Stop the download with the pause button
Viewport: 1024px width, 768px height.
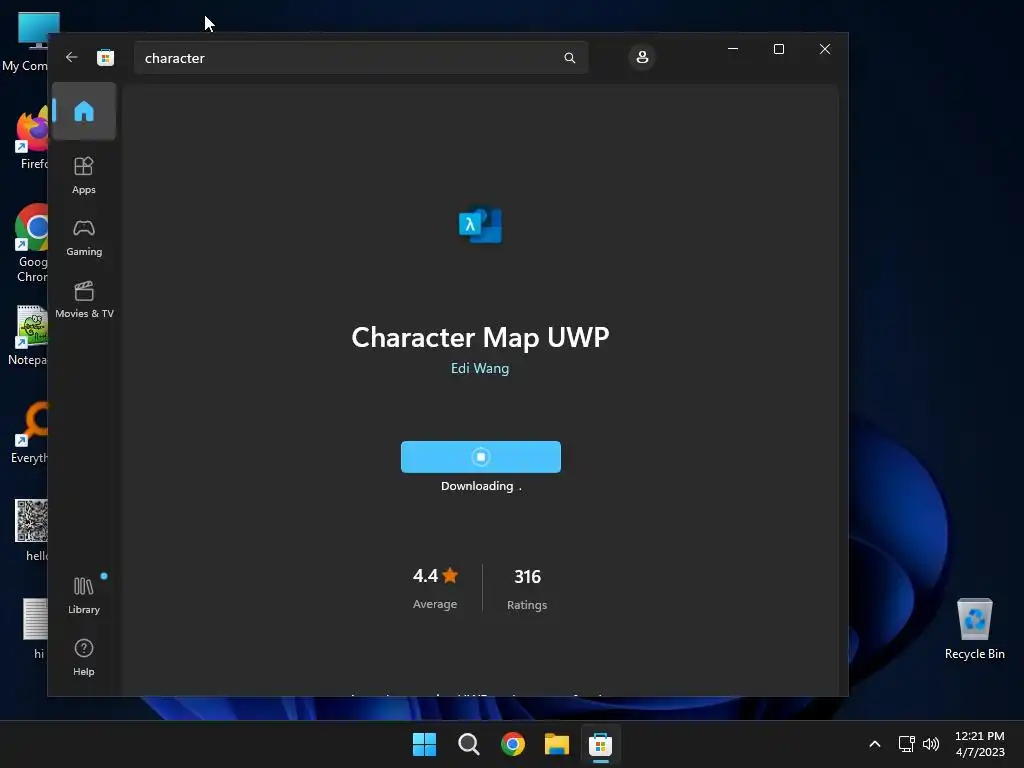[x=481, y=456]
